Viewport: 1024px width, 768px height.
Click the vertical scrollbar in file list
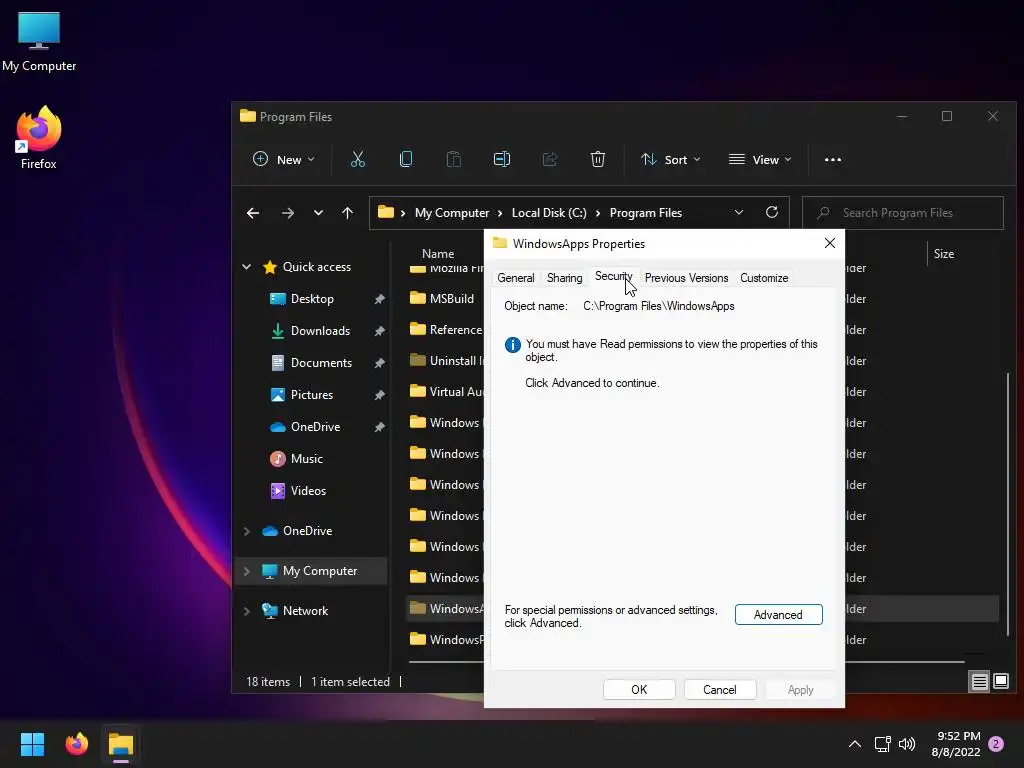coord(1008,503)
